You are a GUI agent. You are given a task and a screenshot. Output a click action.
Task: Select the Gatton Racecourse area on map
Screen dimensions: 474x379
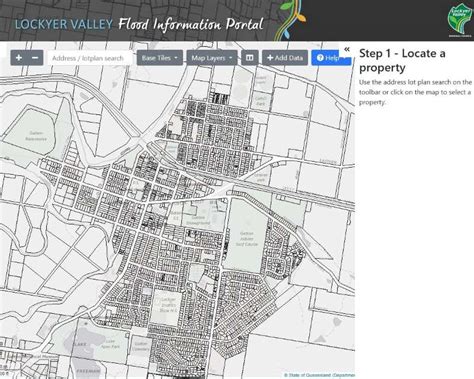(x=36, y=136)
